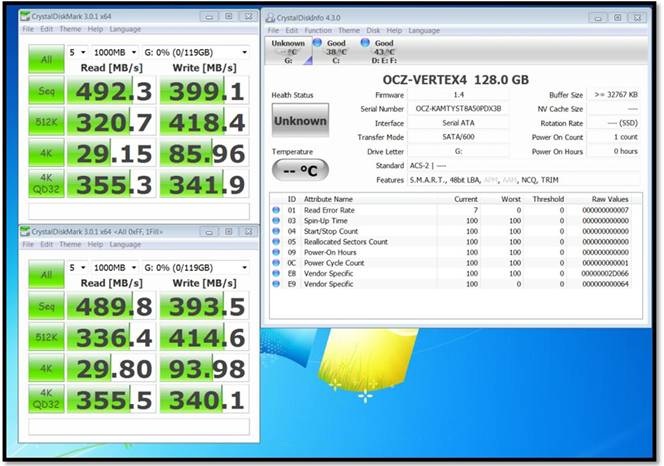Click status icon of Read Error Rate row
The height and width of the screenshot is (466, 664).
(x=276, y=210)
